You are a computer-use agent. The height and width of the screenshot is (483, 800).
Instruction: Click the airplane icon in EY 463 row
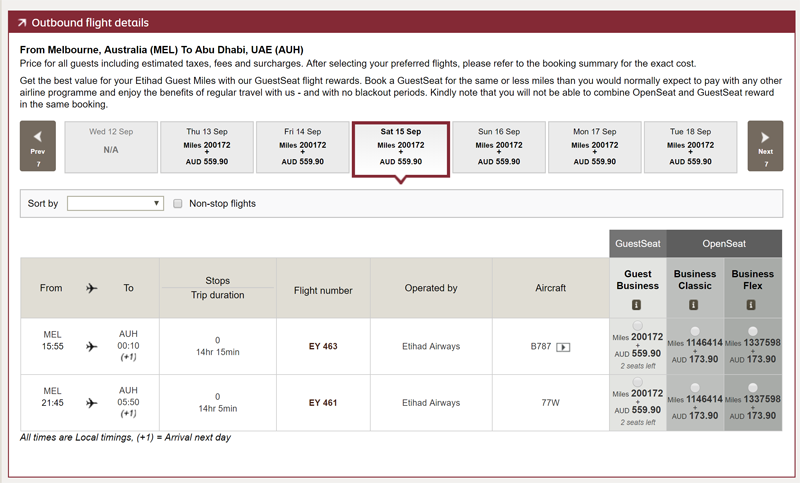coord(91,347)
